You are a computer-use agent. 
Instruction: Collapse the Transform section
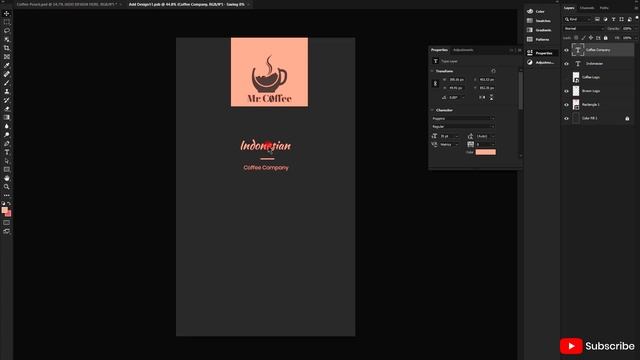tap(432, 71)
